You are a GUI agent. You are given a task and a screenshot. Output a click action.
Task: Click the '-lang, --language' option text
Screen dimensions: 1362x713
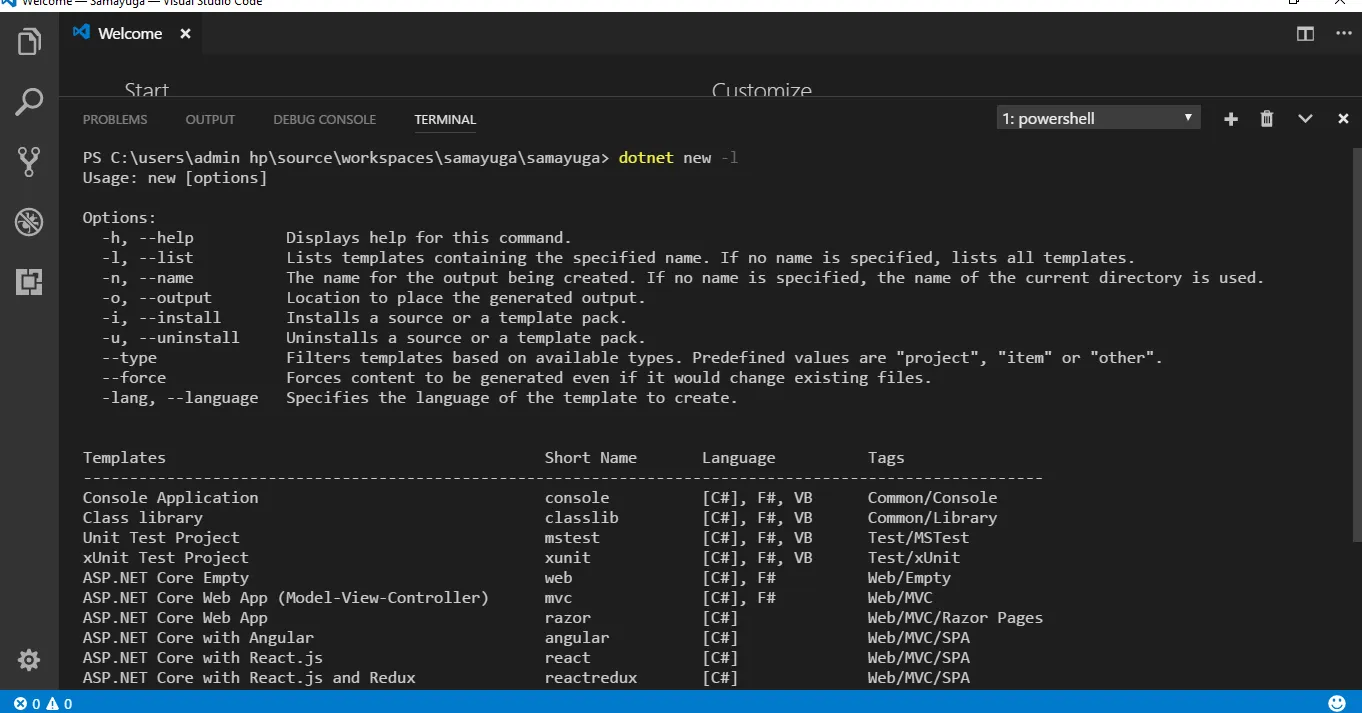coord(179,397)
